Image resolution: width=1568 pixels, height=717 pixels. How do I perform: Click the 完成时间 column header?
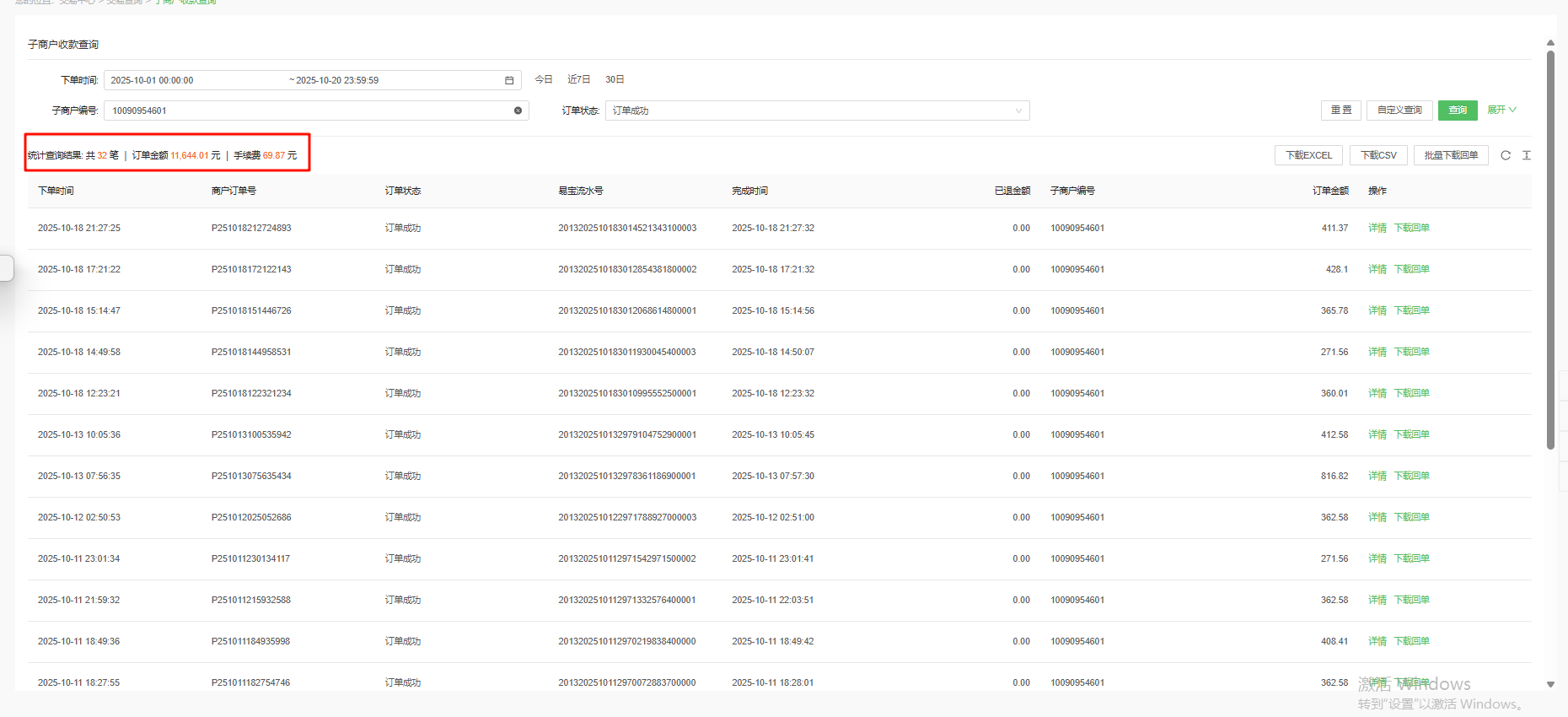pyautogui.click(x=749, y=191)
